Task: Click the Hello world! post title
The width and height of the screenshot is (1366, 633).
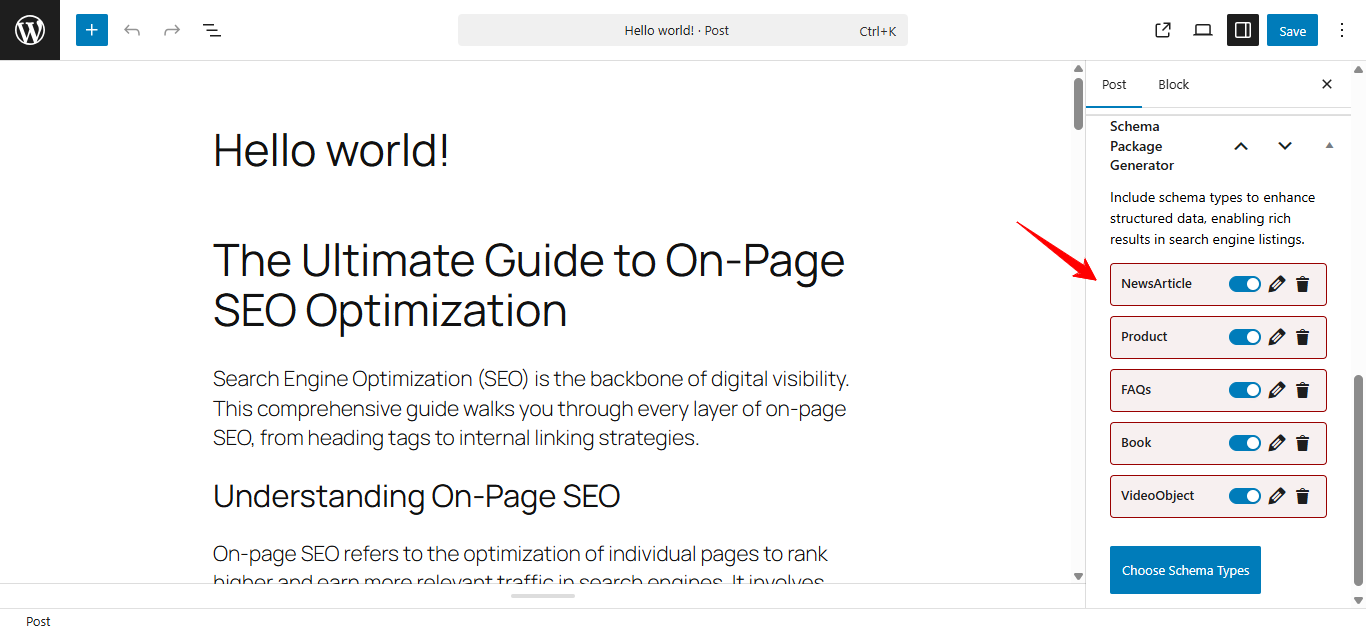Action: coord(331,150)
